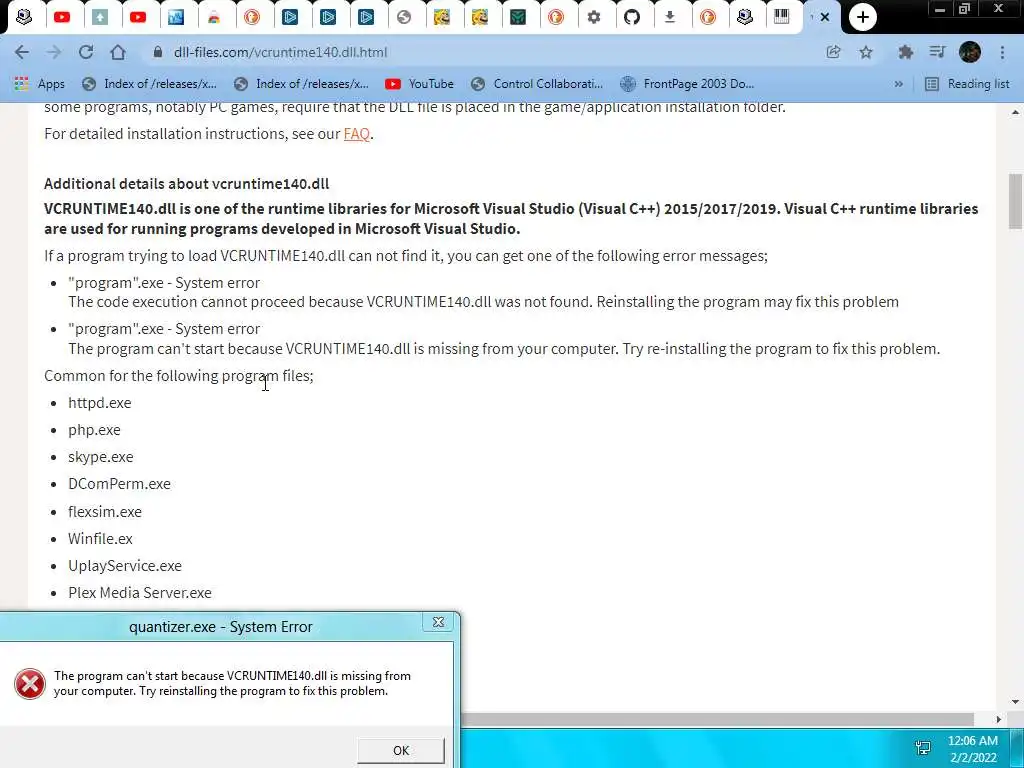Open a new tab with plus button

click(863, 17)
